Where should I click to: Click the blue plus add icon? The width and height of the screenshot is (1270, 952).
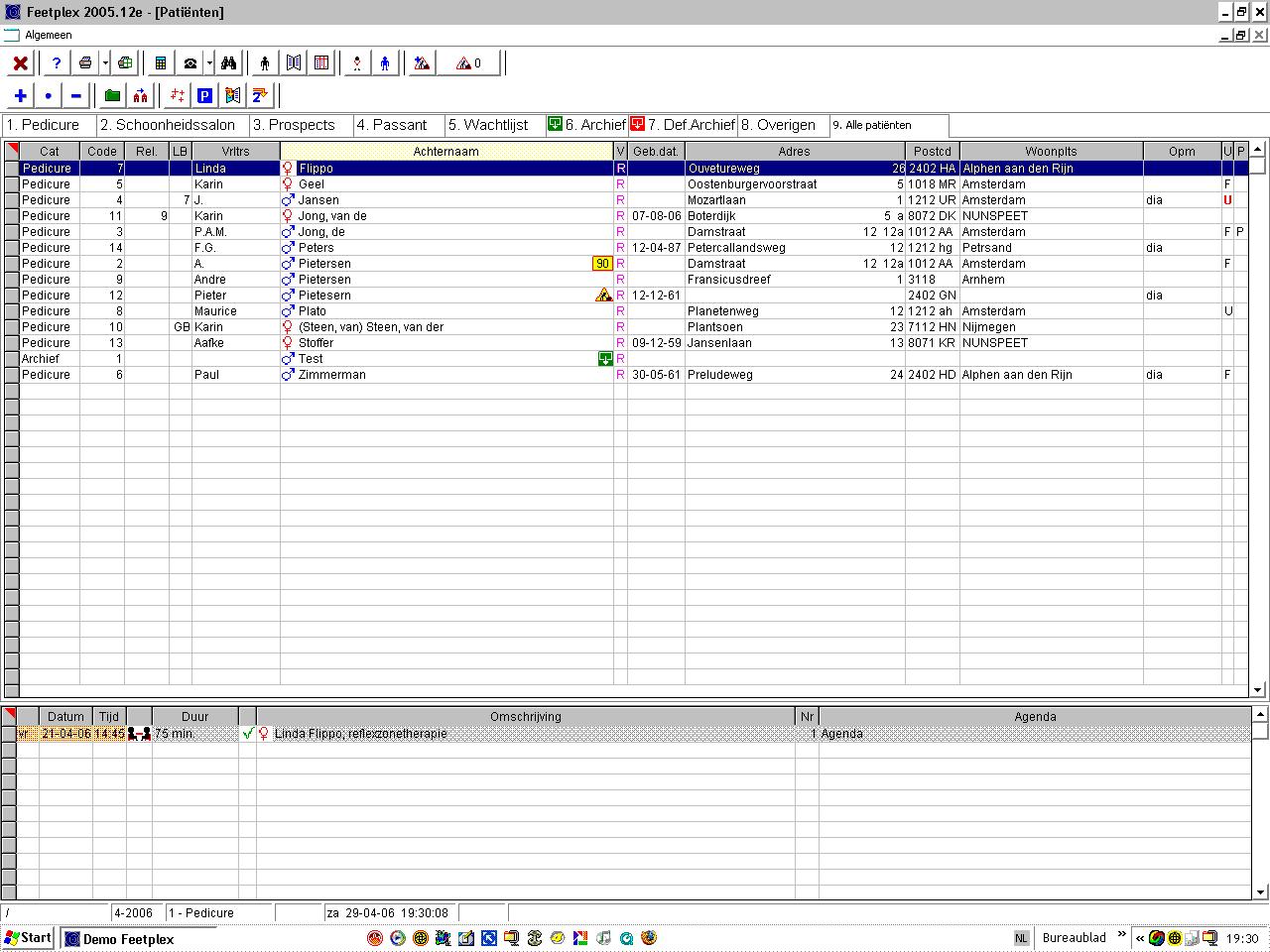[20, 96]
